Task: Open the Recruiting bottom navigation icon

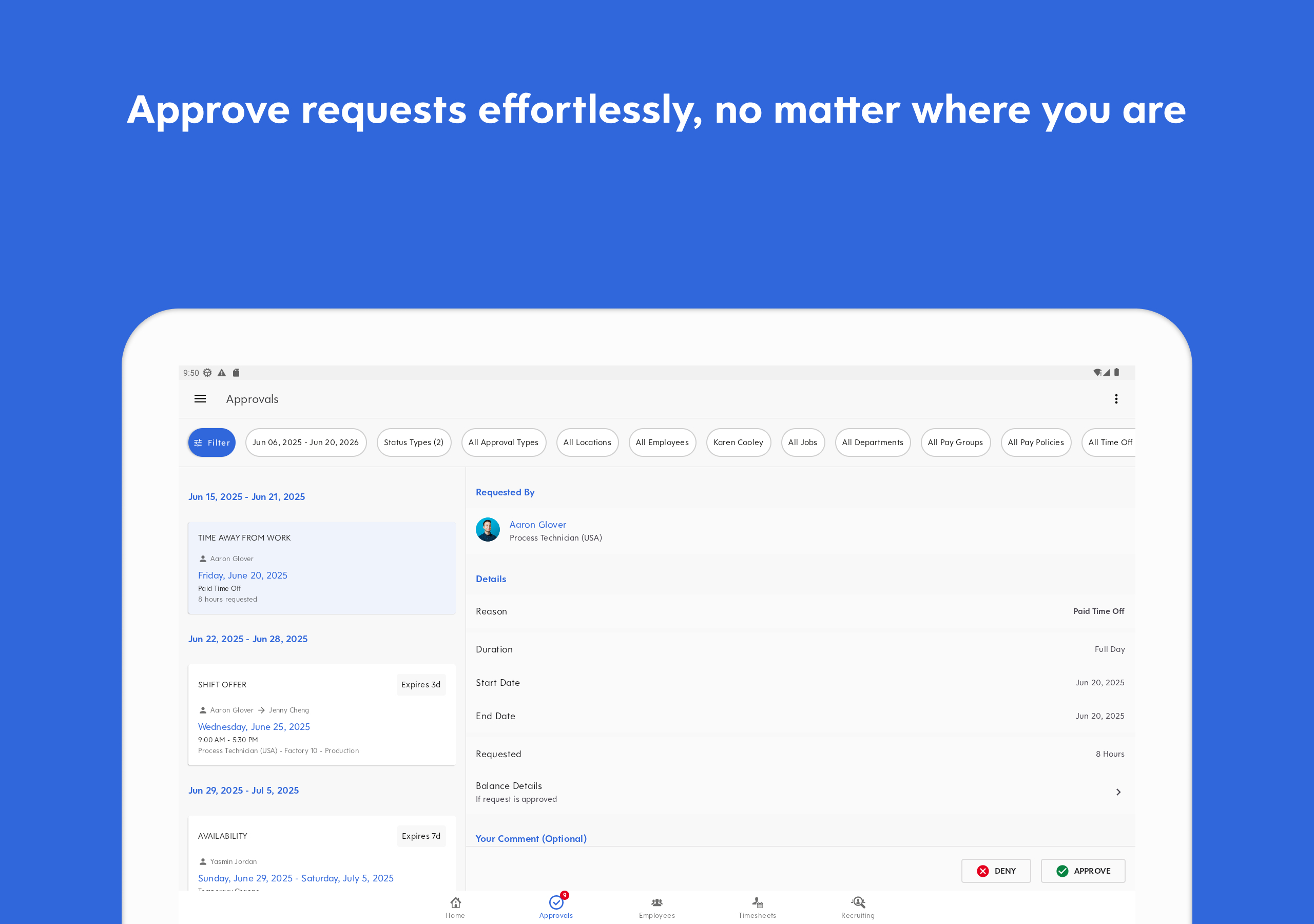Action: point(857,907)
